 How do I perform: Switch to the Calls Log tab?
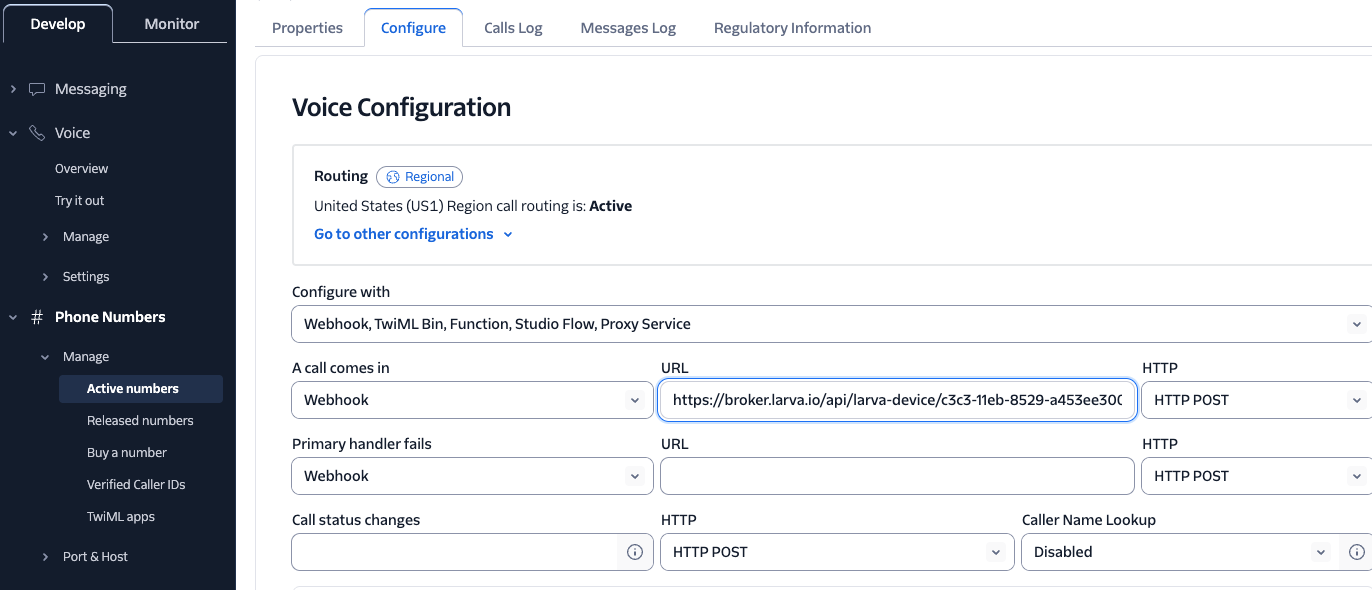(x=512, y=27)
